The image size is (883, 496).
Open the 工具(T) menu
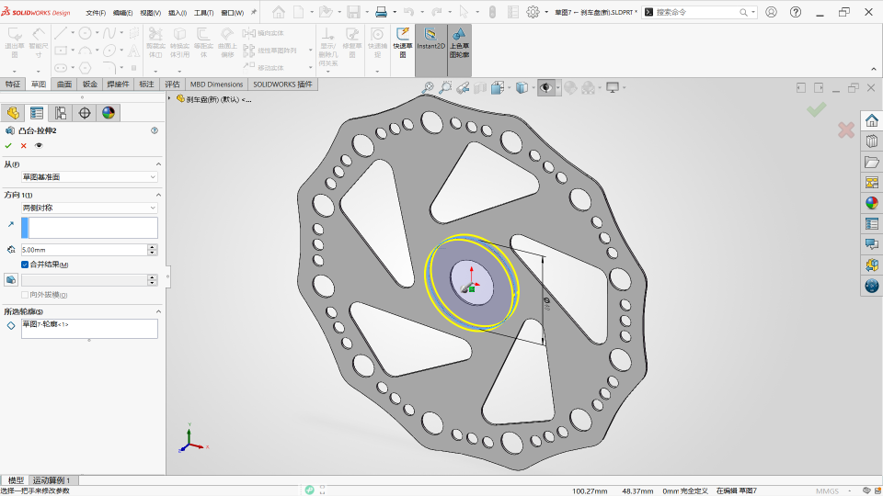204,12
